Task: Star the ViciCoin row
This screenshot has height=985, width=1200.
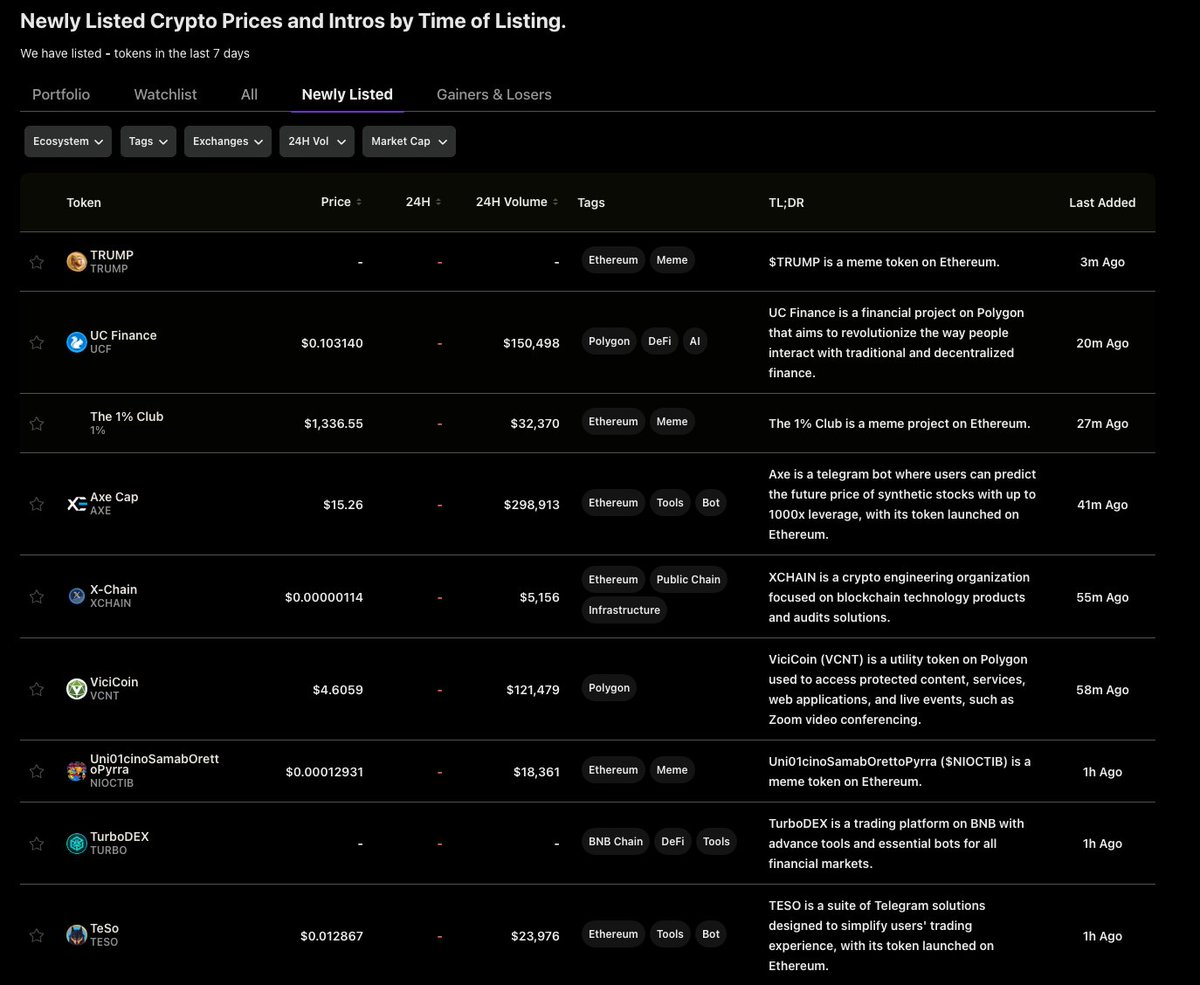Action: click(x=37, y=689)
